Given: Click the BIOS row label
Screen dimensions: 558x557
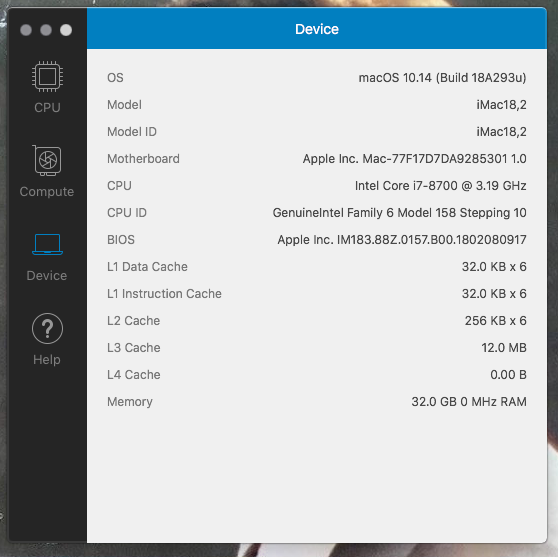Looking at the screenshot, I should (121, 240).
